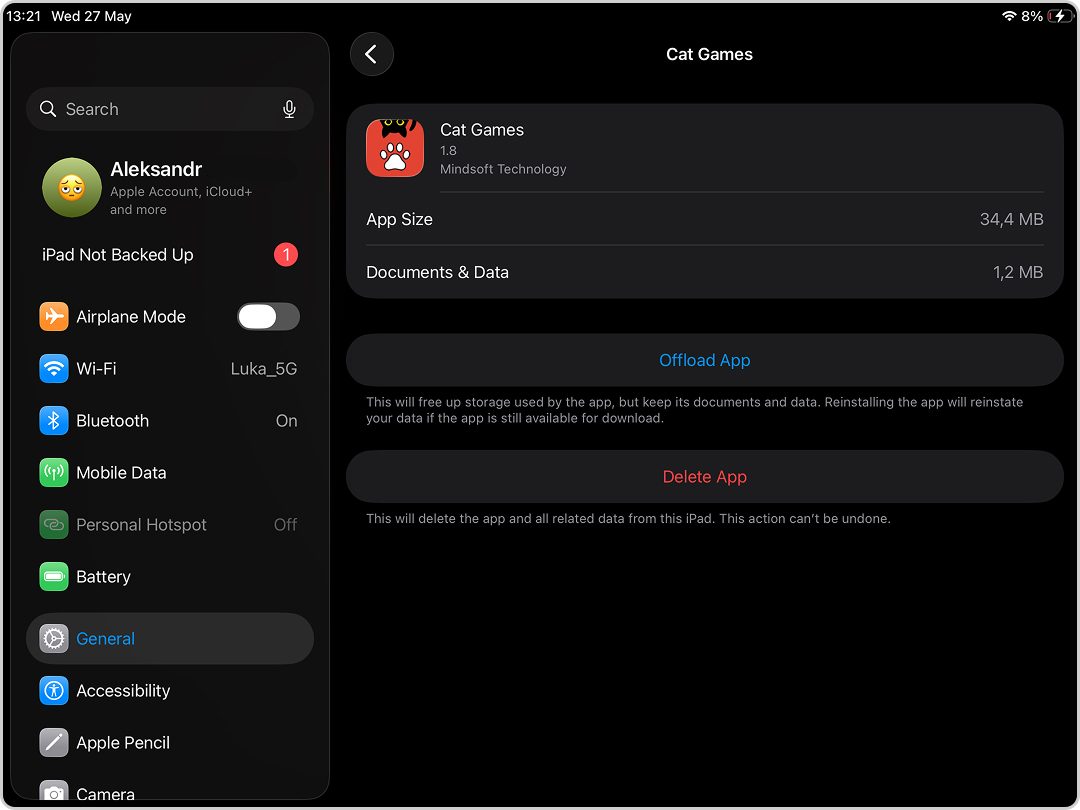Select the Apple Pencil icon
The image size is (1080, 810).
click(54, 742)
